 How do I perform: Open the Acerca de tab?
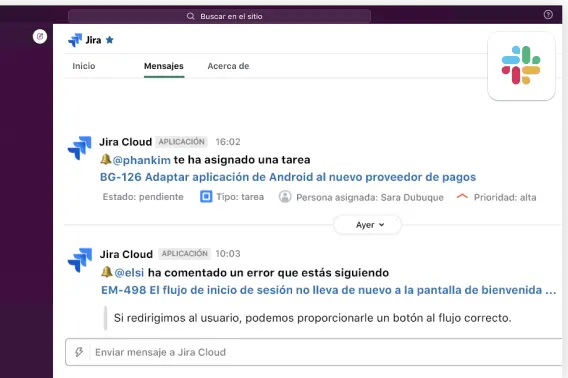[228, 66]
